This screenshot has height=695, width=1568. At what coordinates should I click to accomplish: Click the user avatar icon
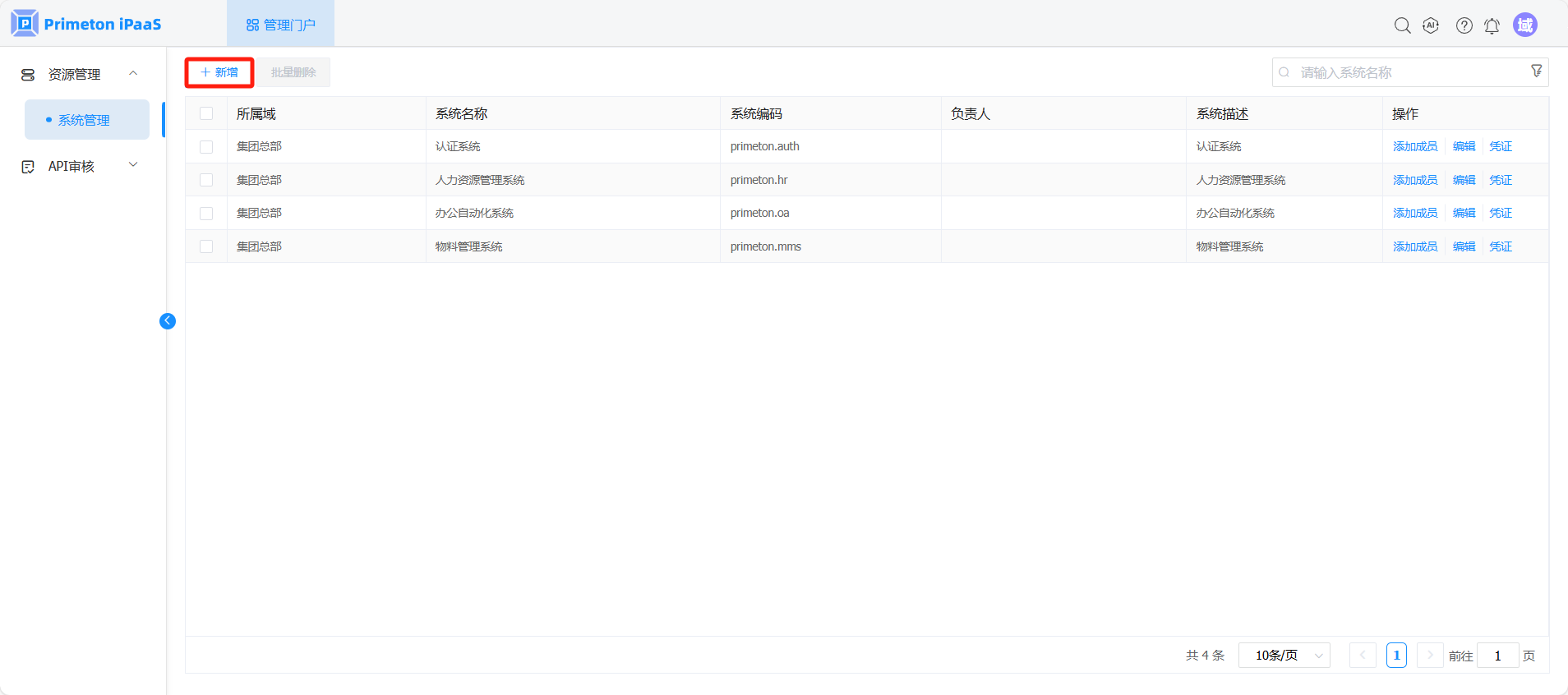[1524, 25]
